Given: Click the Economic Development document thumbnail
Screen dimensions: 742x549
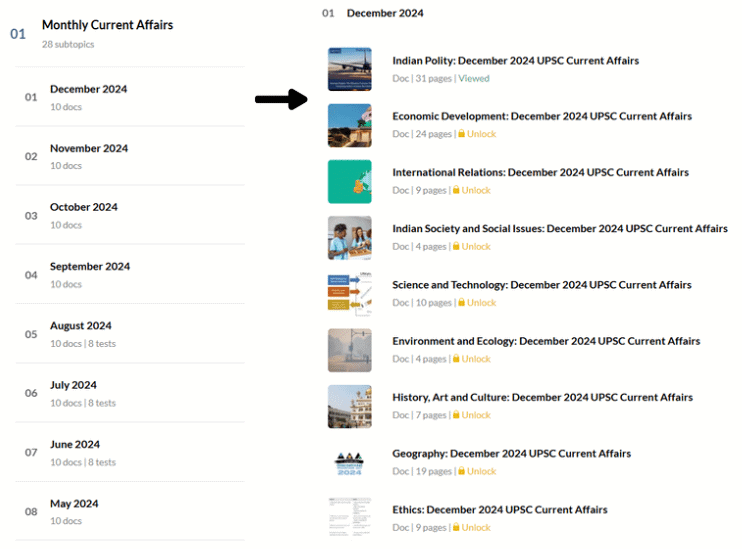Looking at the screenshot, I should tap(349, 125).
